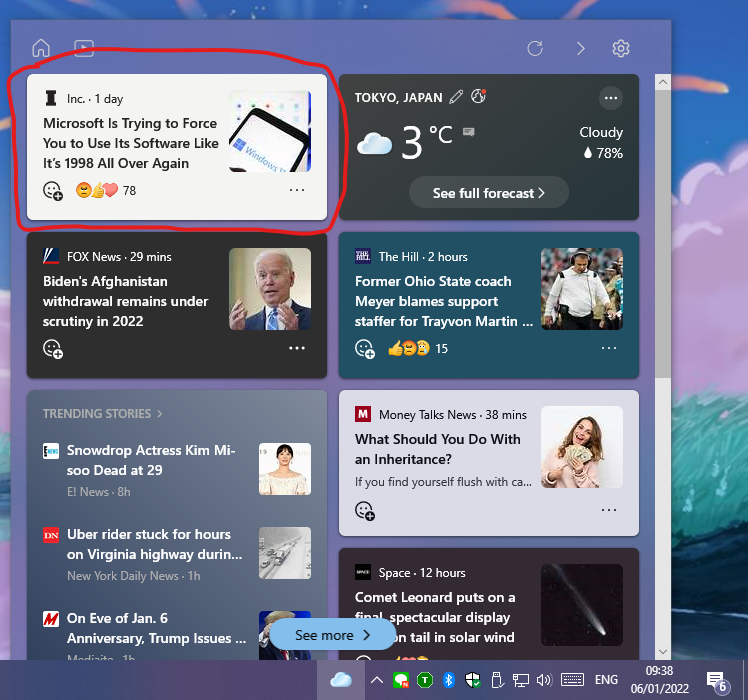React to the FOX News Biden story
748x700 pixels.
click(x=53, y=348)
